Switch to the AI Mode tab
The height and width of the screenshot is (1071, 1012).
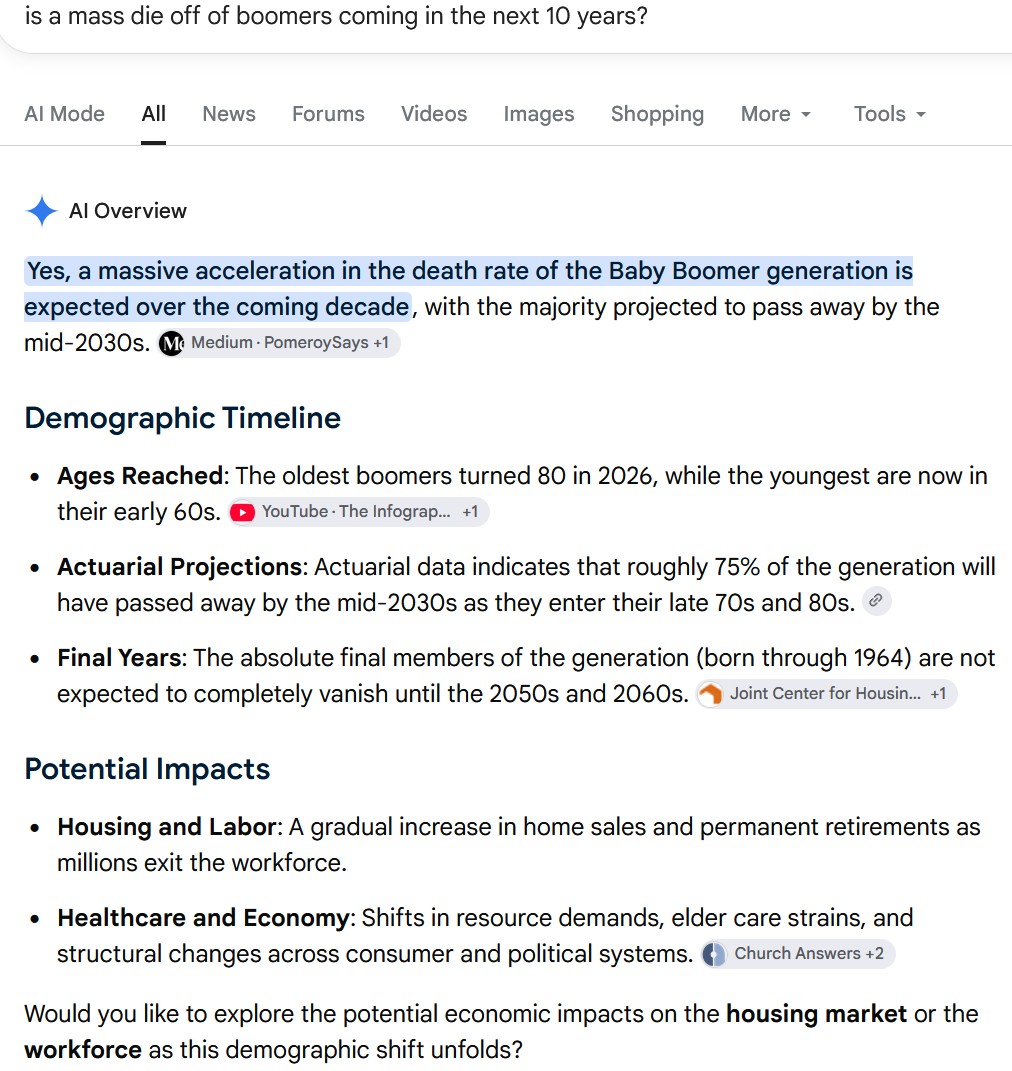(x=65, y=114)
